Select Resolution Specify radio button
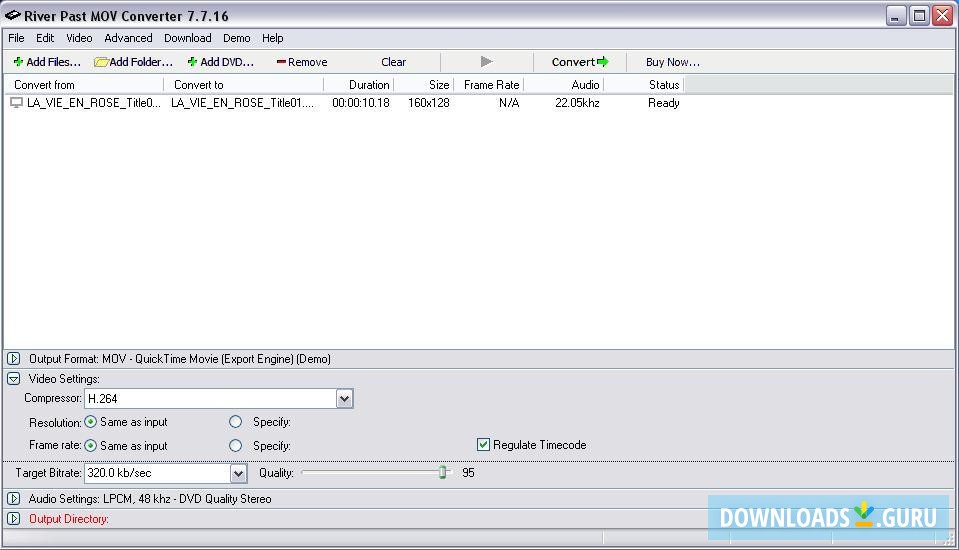Image resolution: width=959 pixels, height=550 pixels. point(235,422)
